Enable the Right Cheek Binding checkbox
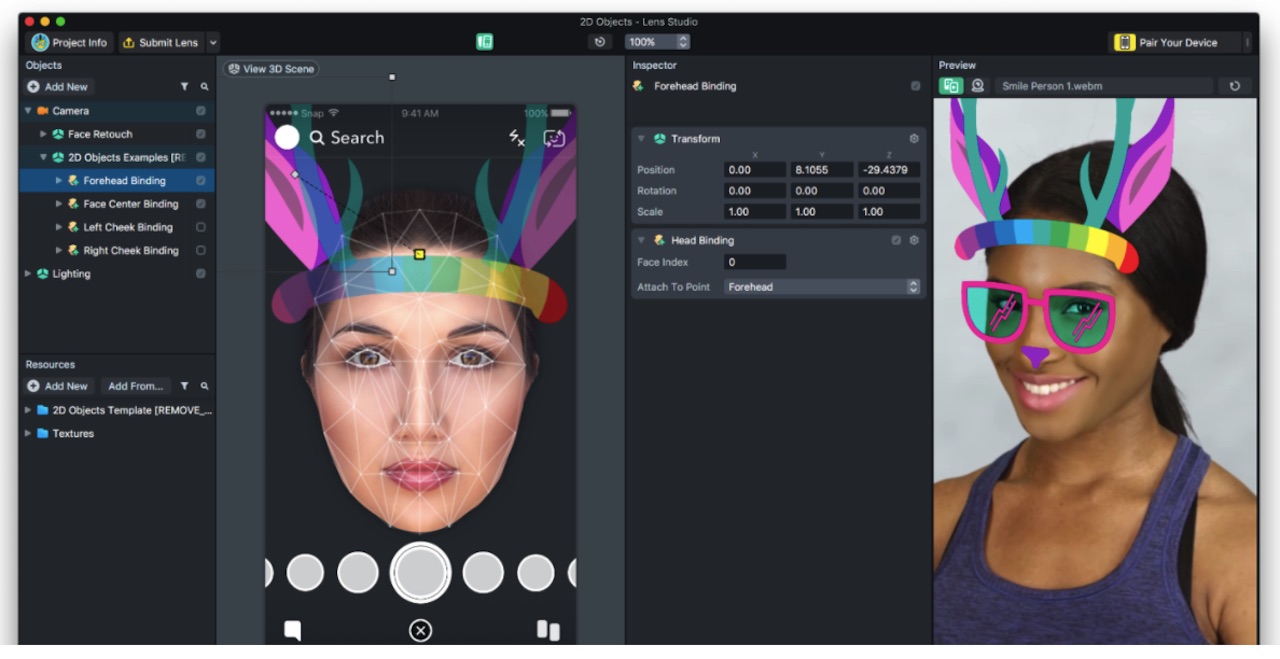This screenshot has height=659, width=1280. pyautogui.click(x=201, y=250)
